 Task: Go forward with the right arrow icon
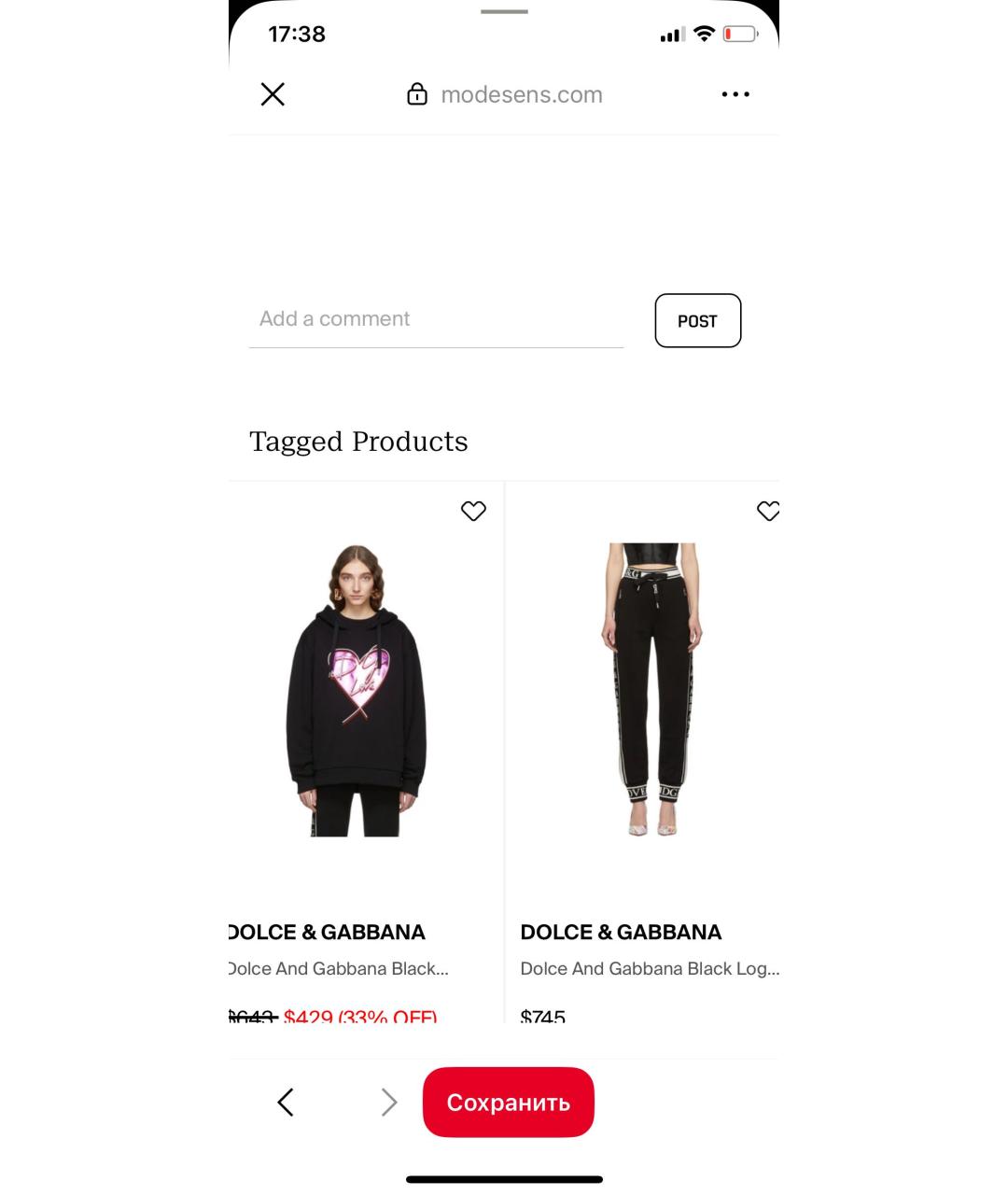pyautogui.click(x=389, y=1103)
